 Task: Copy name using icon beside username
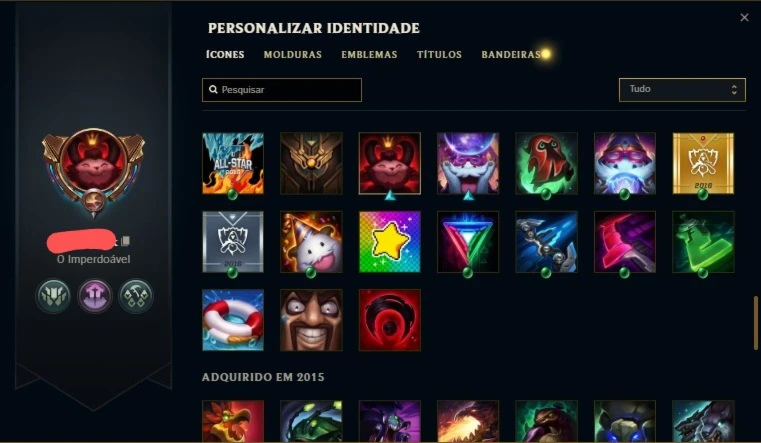tap(125, 241)
